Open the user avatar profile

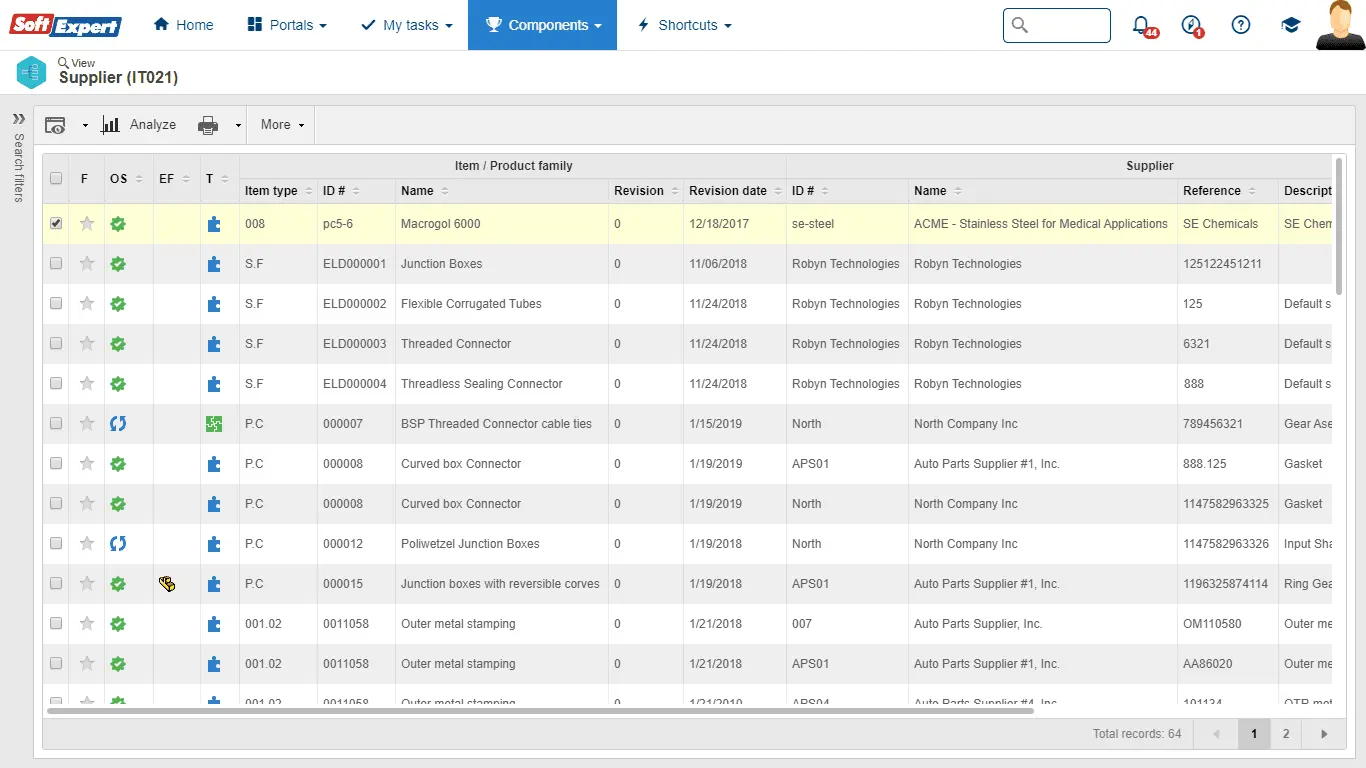[x=1340, y=25]
